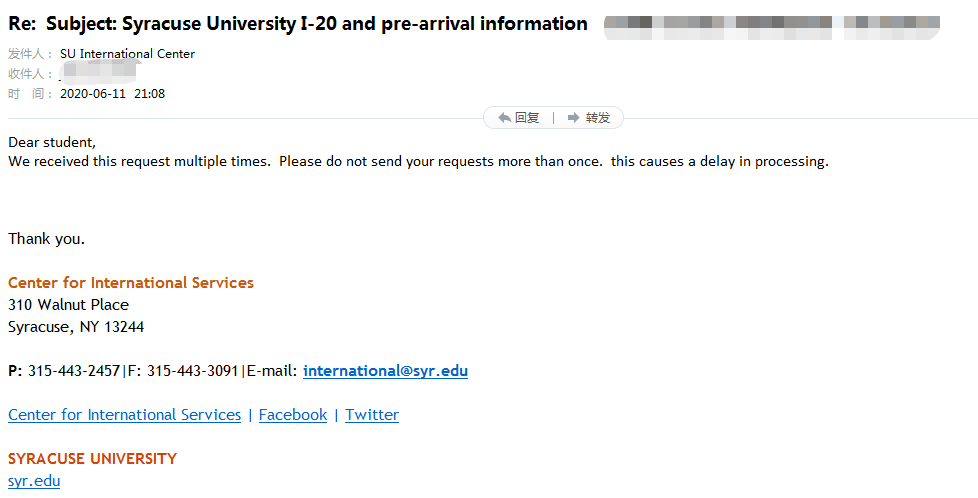Click the fax number 315-443-3091

click(193, 371)
